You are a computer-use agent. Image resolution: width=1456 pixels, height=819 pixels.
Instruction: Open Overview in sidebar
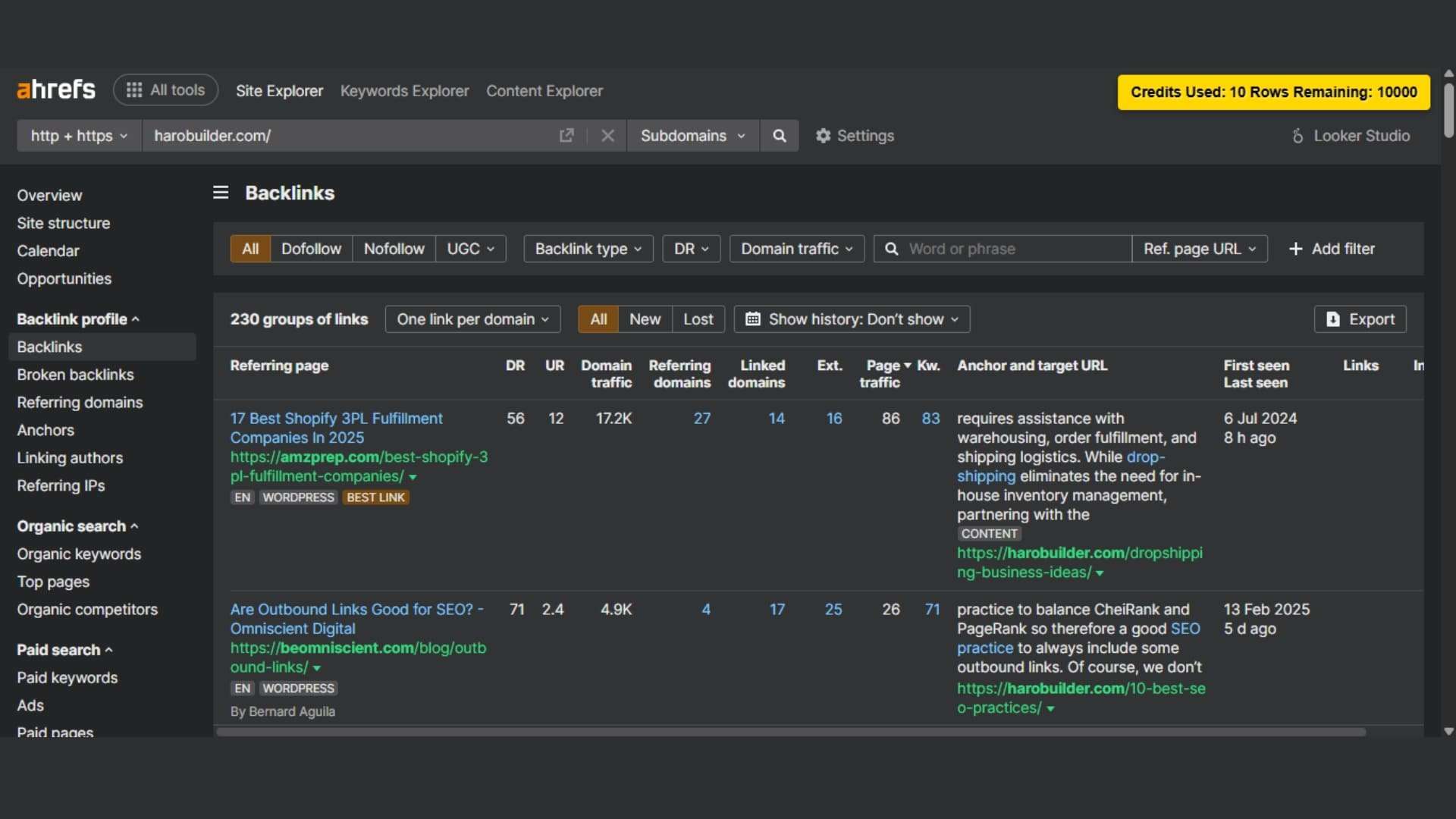[49, 196]
